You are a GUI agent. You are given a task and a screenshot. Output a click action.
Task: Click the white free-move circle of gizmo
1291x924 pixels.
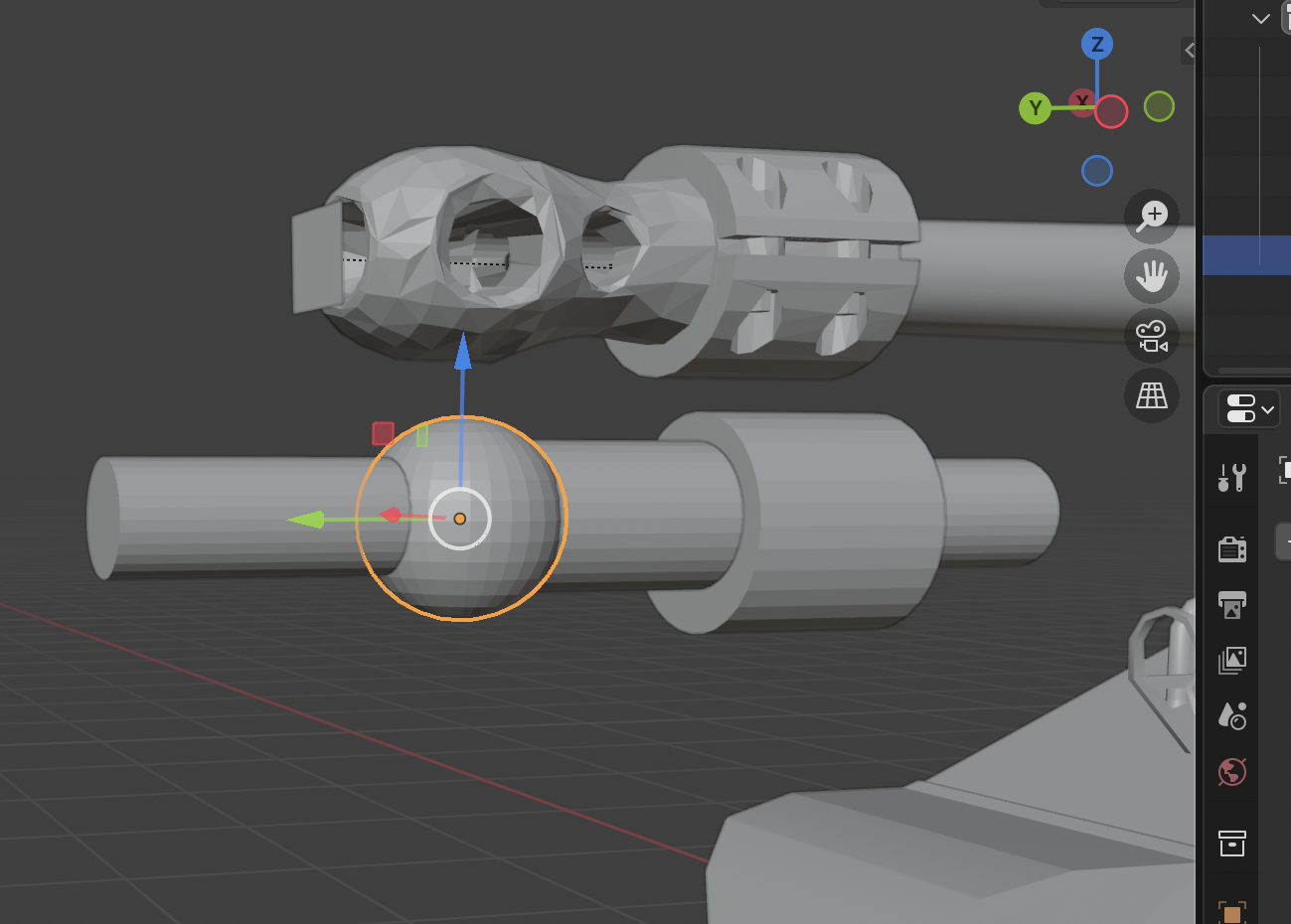pos(460,519)
